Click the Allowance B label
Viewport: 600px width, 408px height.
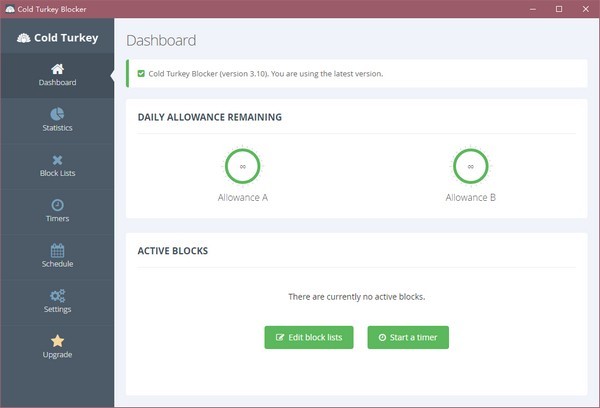(470, 197)
